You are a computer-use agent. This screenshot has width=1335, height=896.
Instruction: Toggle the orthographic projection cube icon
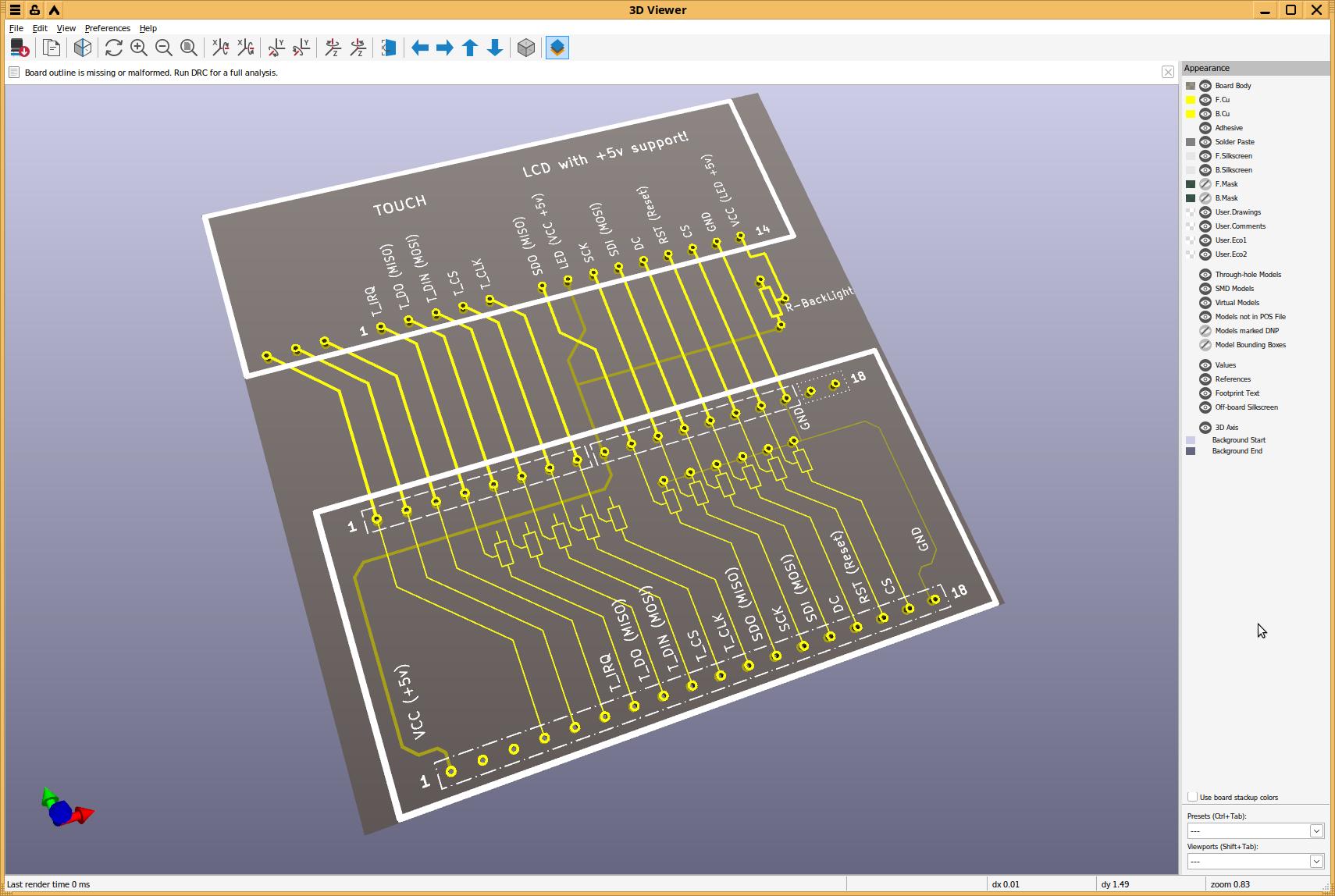(x=526, y=48)
